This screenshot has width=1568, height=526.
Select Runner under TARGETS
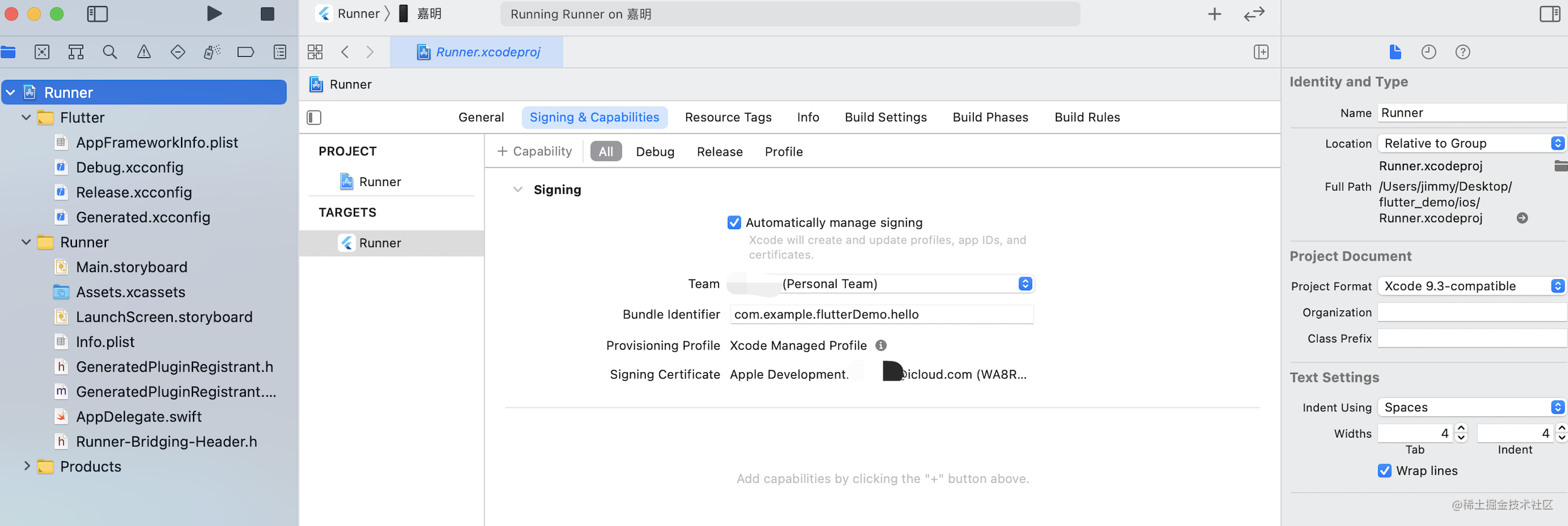coord(391,243)
